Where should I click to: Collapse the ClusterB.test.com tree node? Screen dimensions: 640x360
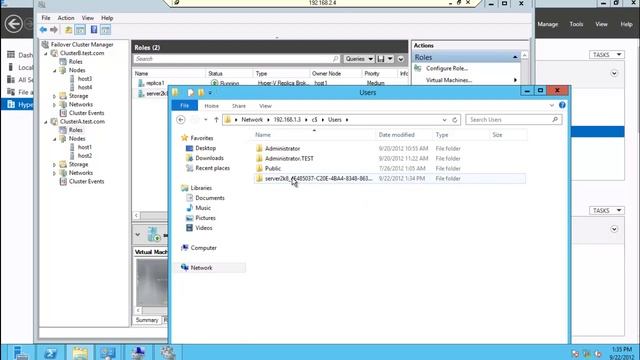click(x=46, y=53)
